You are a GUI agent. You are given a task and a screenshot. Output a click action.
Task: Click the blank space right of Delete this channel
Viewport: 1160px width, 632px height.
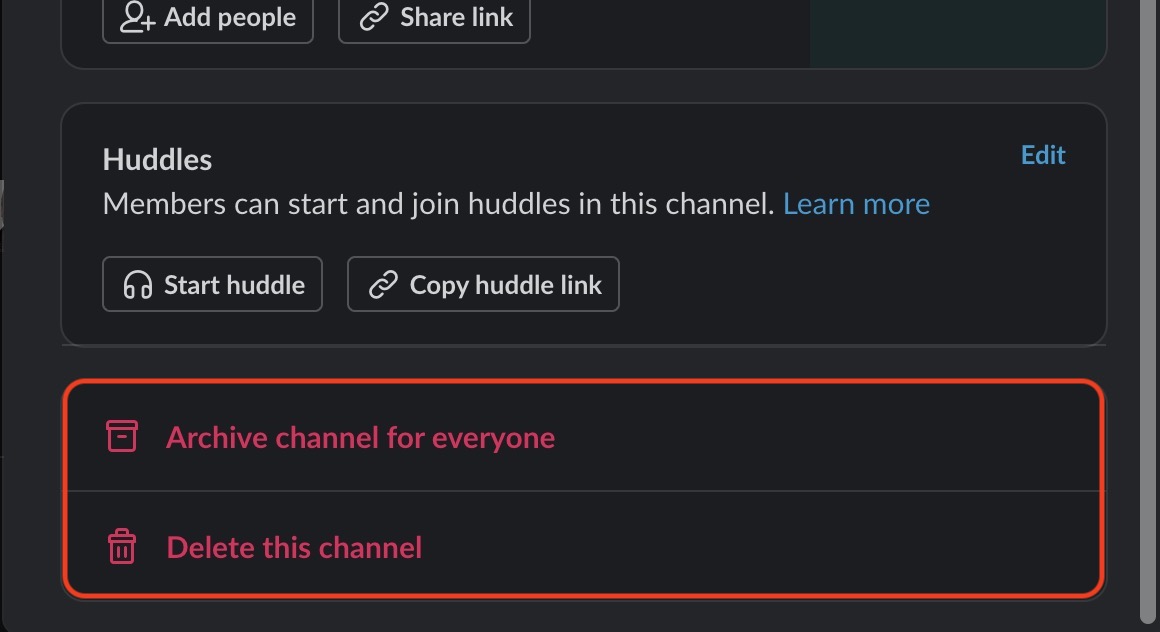(750, 547)
